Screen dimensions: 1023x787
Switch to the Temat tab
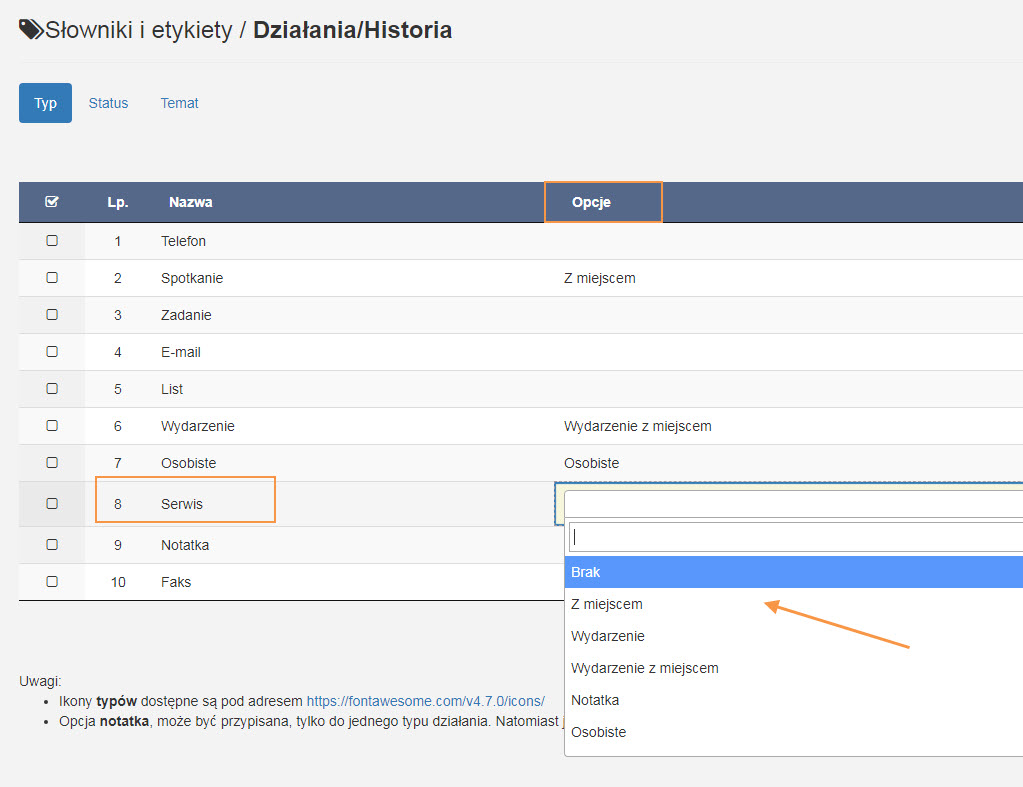coord(179,103)
